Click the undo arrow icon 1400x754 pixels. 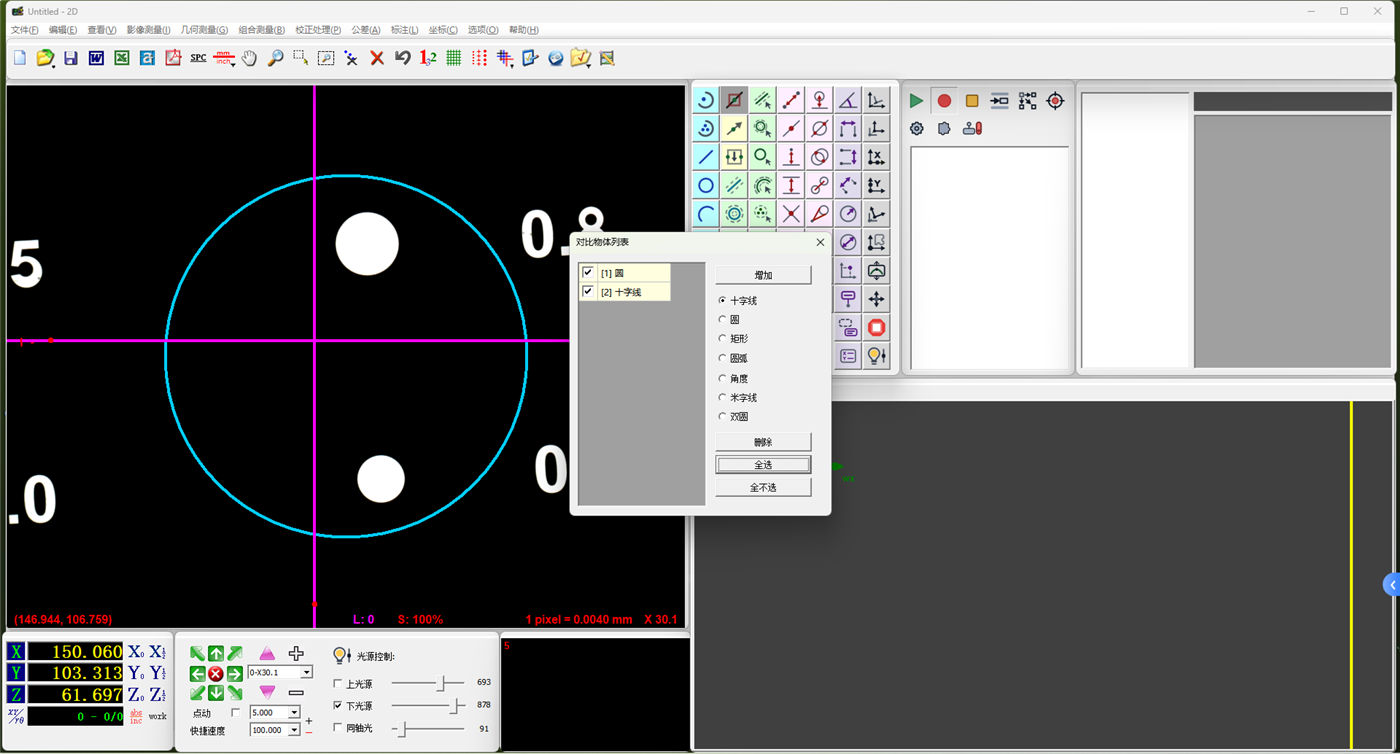tap(403, 58)
